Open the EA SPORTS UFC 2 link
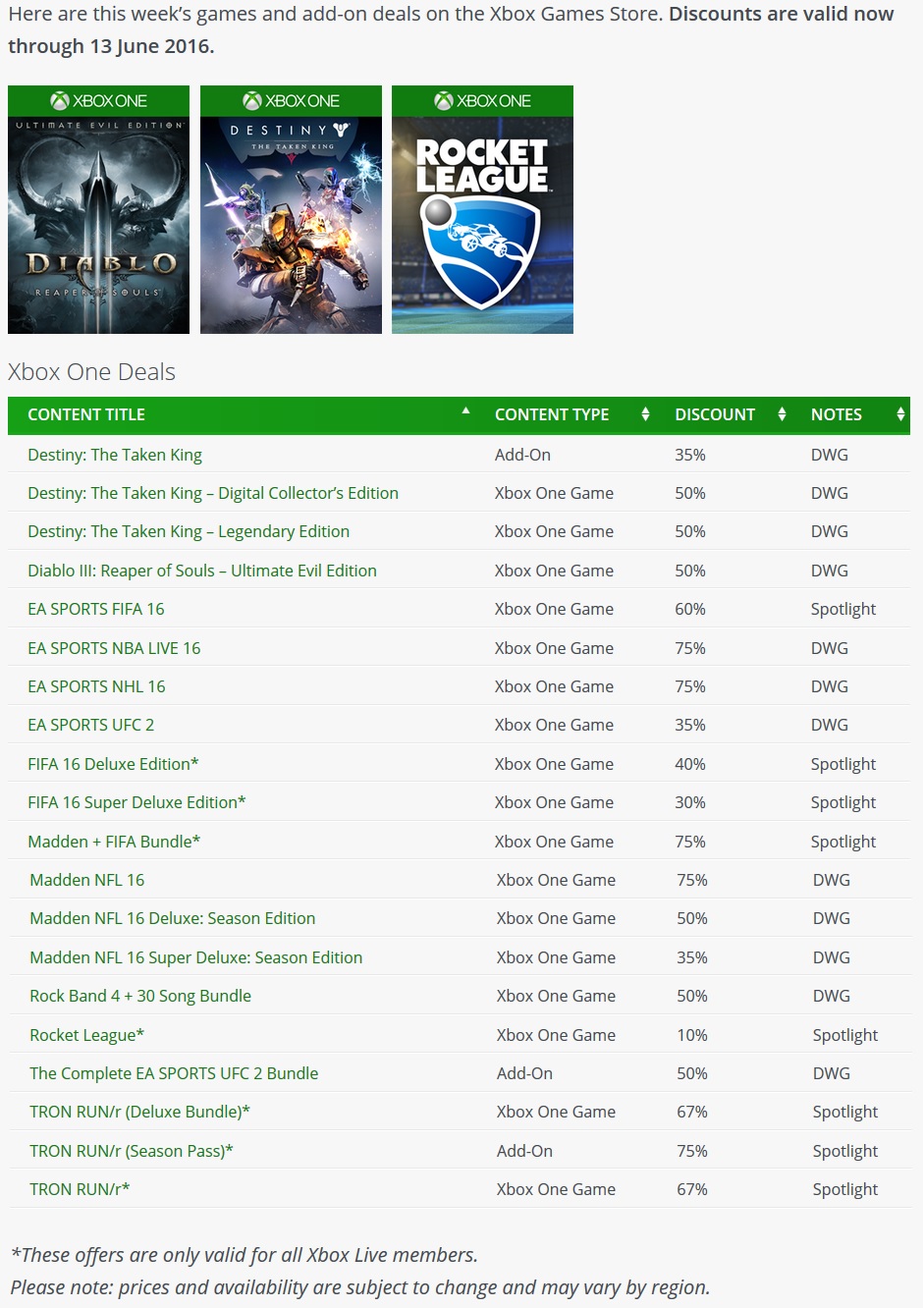This screenshot has height=1308, width=924. tap(91, 725)
